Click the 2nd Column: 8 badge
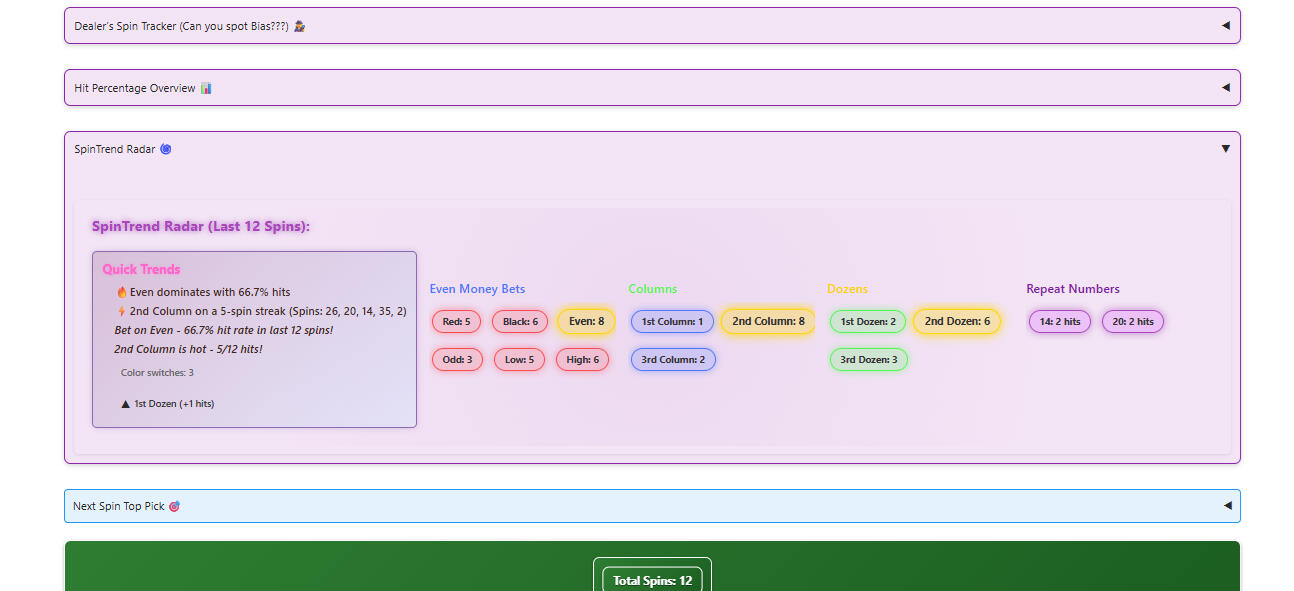Screen dimensions: 1294x591 768,322
